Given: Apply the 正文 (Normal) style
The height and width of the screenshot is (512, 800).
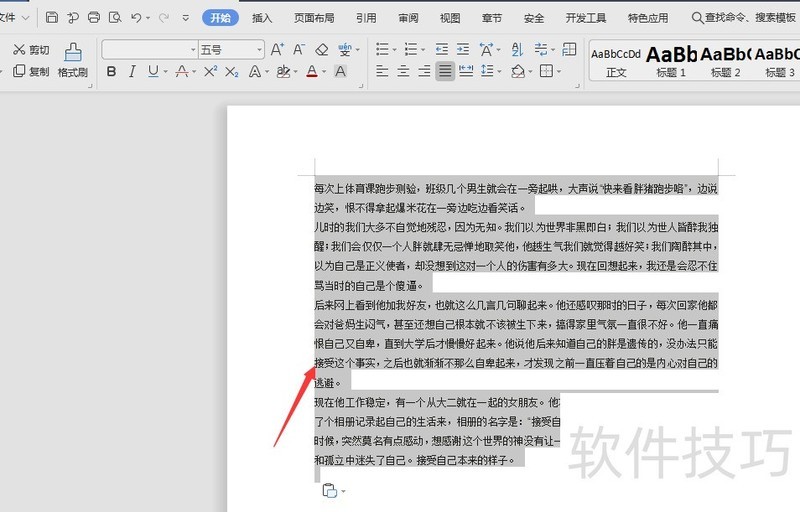Looking at the screenshot, I should coord(616,61).
